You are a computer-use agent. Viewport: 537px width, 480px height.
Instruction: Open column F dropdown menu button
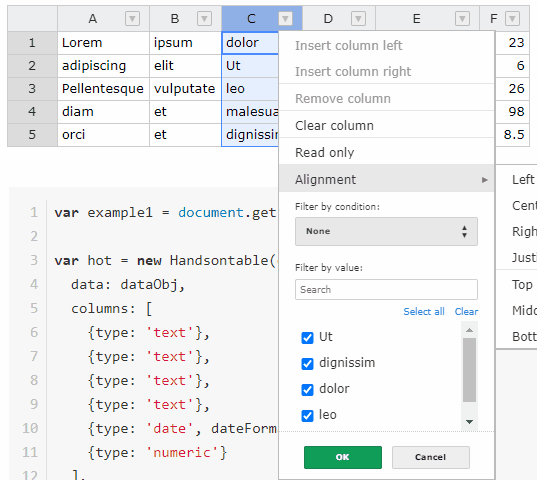coord(512,18)
